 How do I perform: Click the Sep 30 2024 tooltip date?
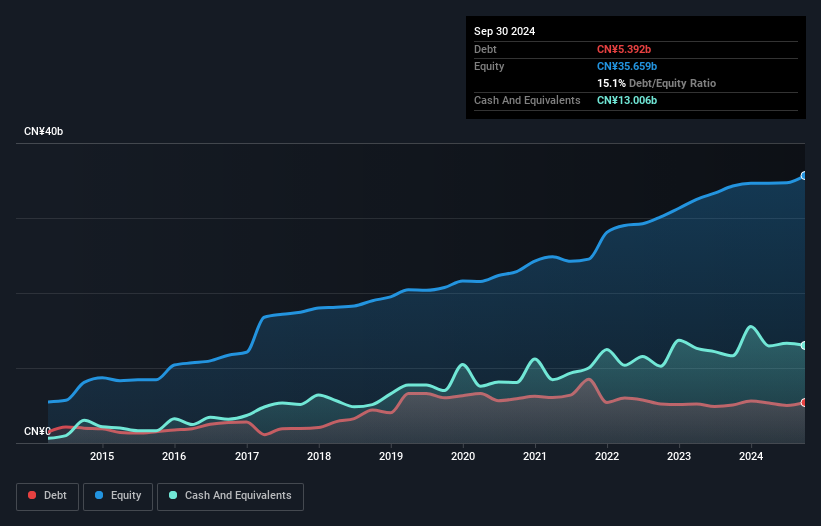pyautogui.click(x=504, y=31)
